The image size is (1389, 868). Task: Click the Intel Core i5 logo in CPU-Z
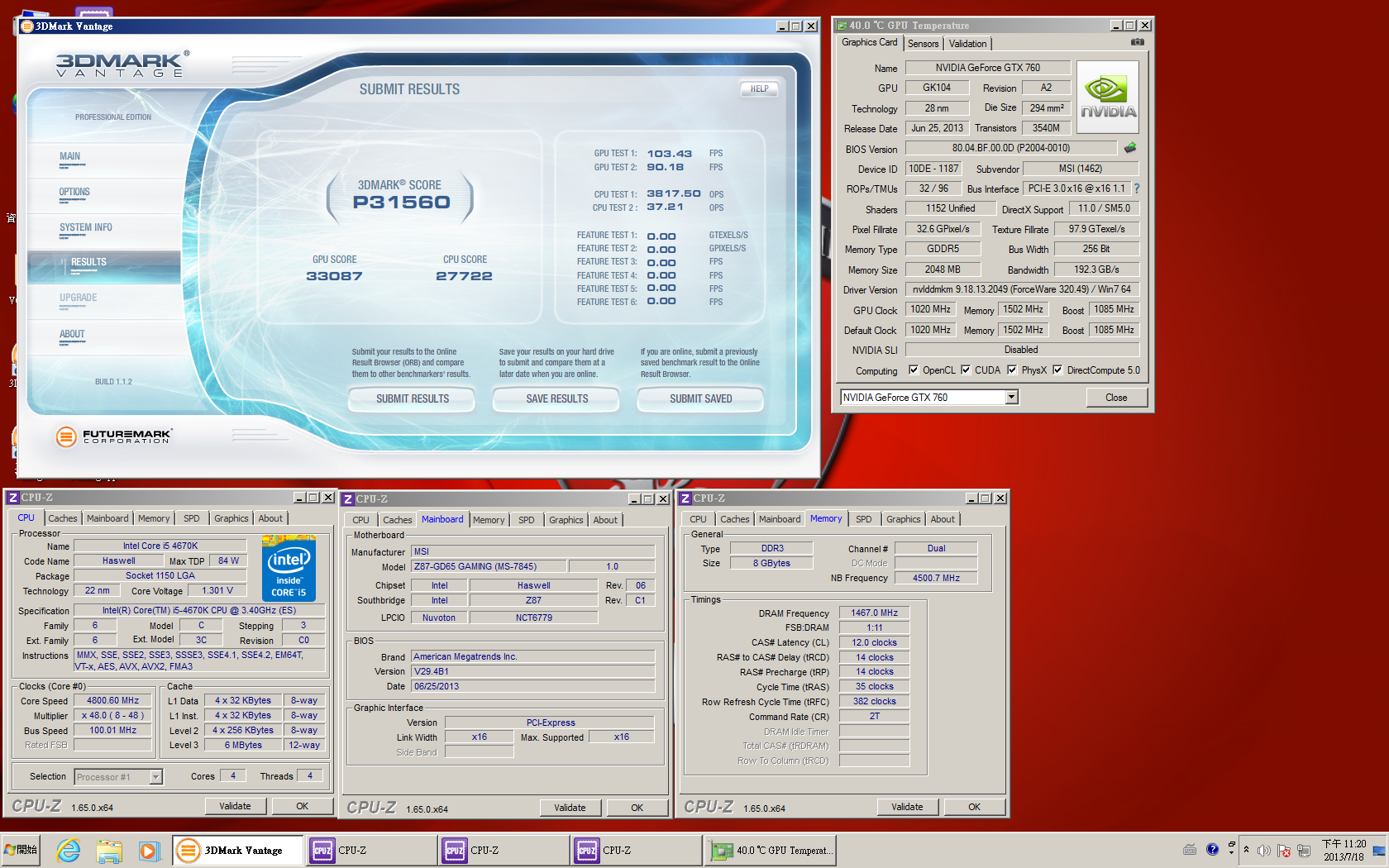[x=289, y=568]
